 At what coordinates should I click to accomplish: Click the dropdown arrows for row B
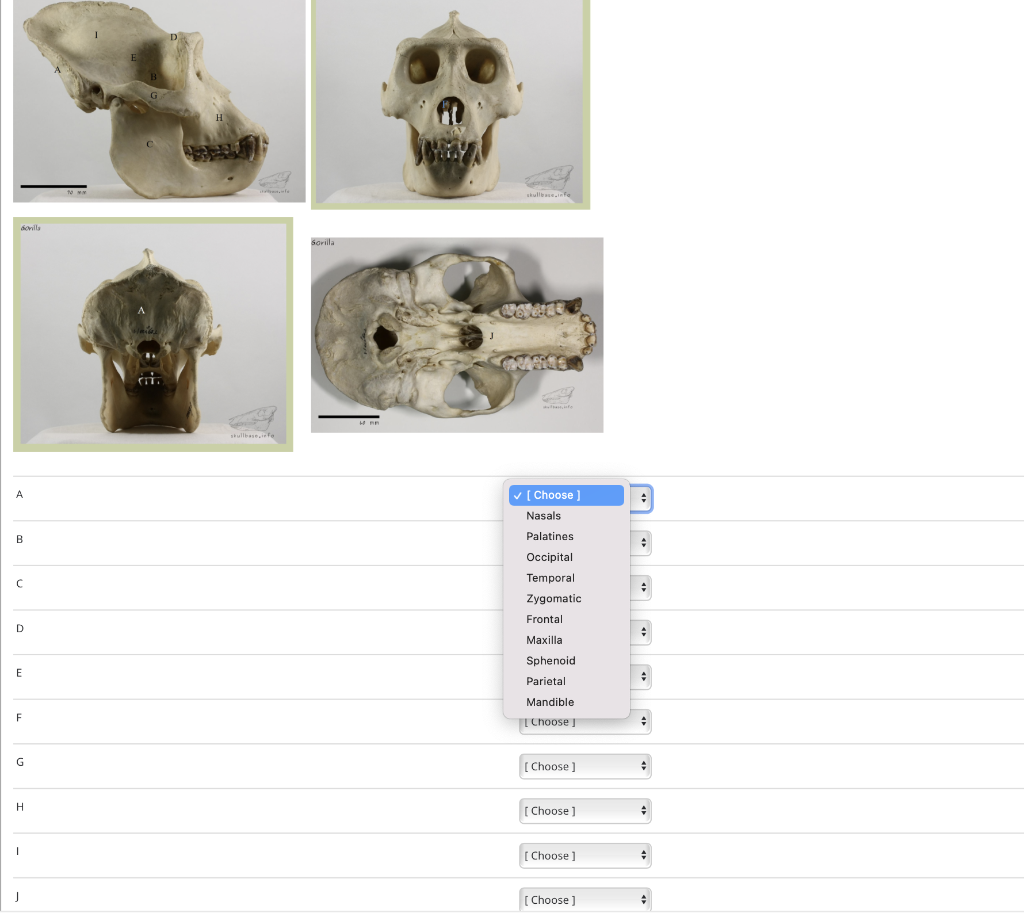tap(643, 543)
